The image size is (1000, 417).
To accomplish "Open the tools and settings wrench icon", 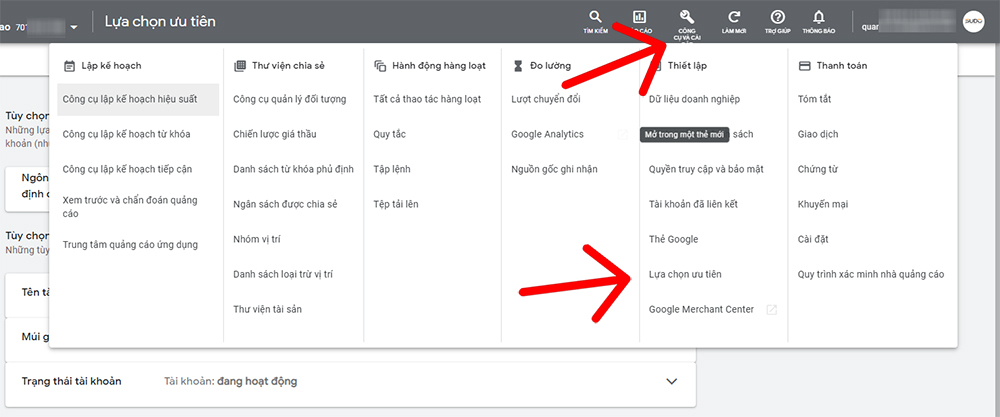I will coord(689,17).
